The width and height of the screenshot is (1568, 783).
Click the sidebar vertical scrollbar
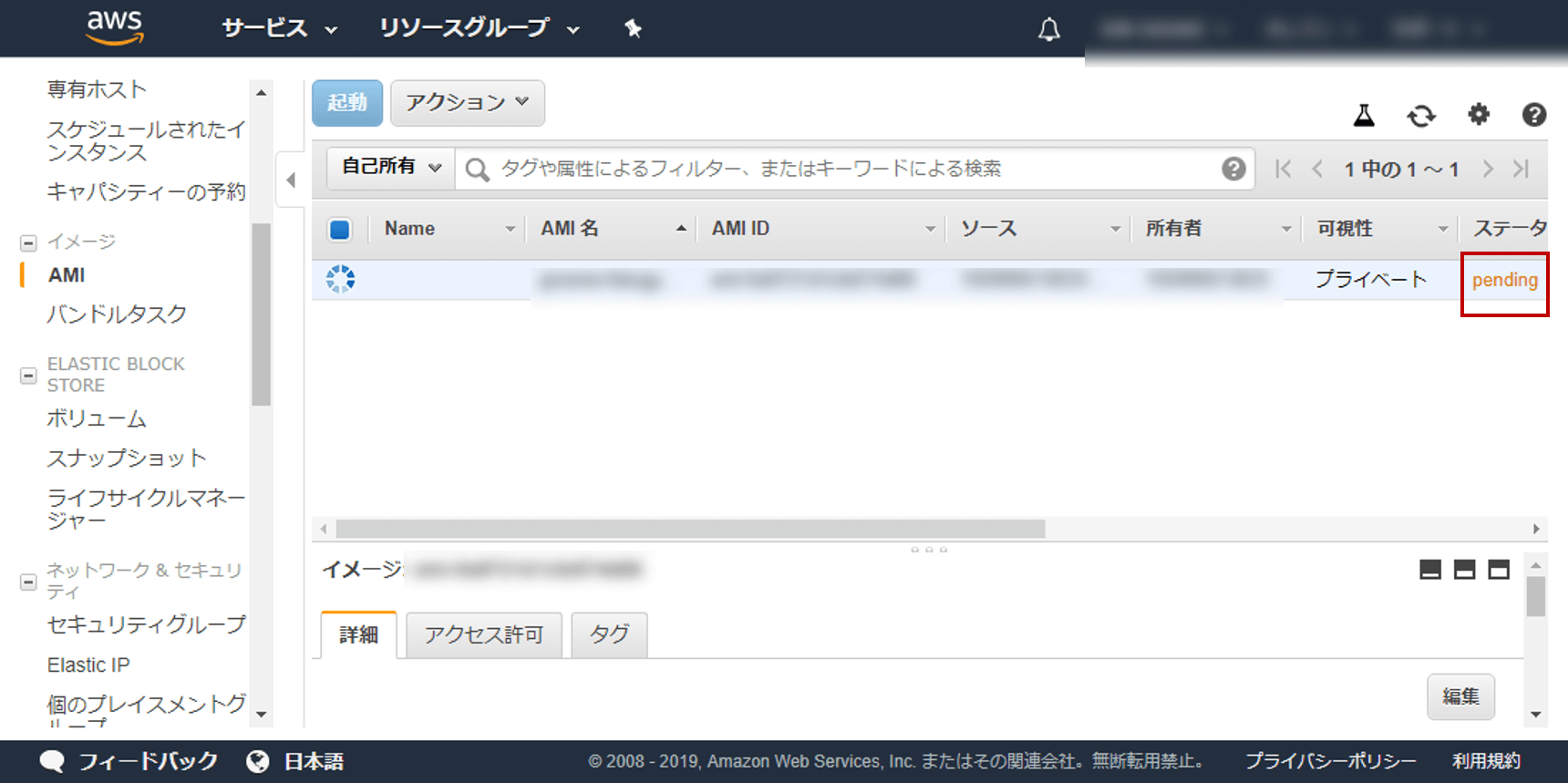pos(261,314)
